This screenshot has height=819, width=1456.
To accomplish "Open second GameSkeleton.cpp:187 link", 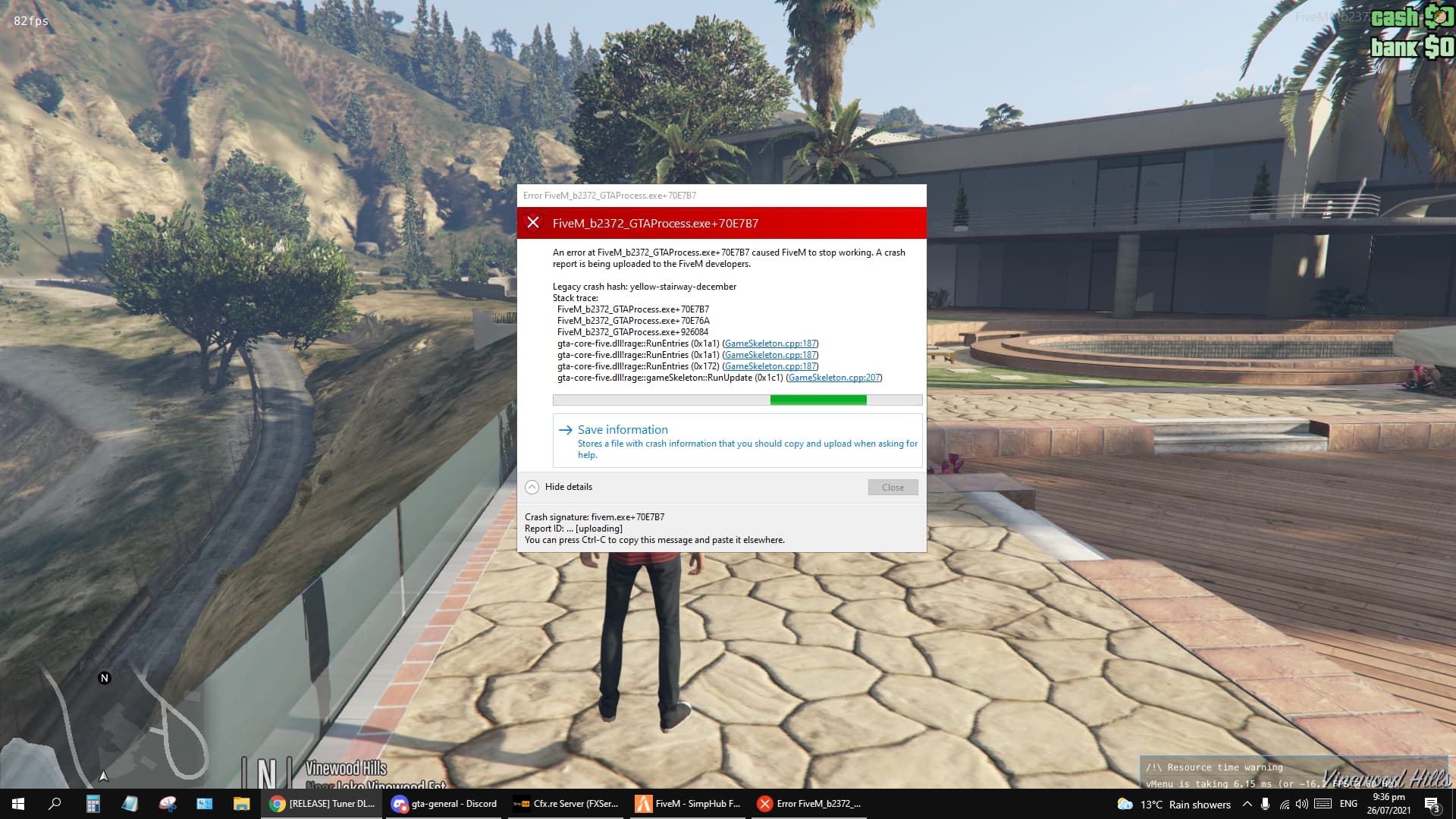I will click(x=770, y=355).
